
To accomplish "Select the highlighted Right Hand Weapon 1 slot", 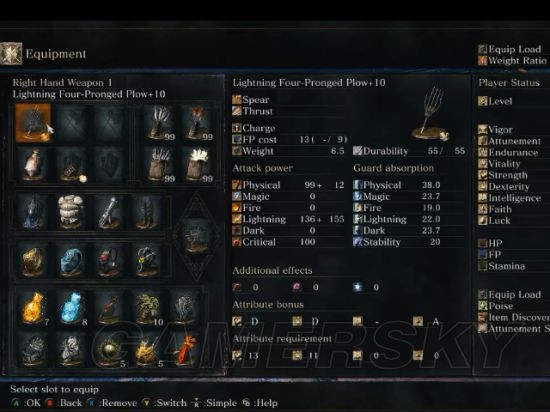I will click(33, 123).
